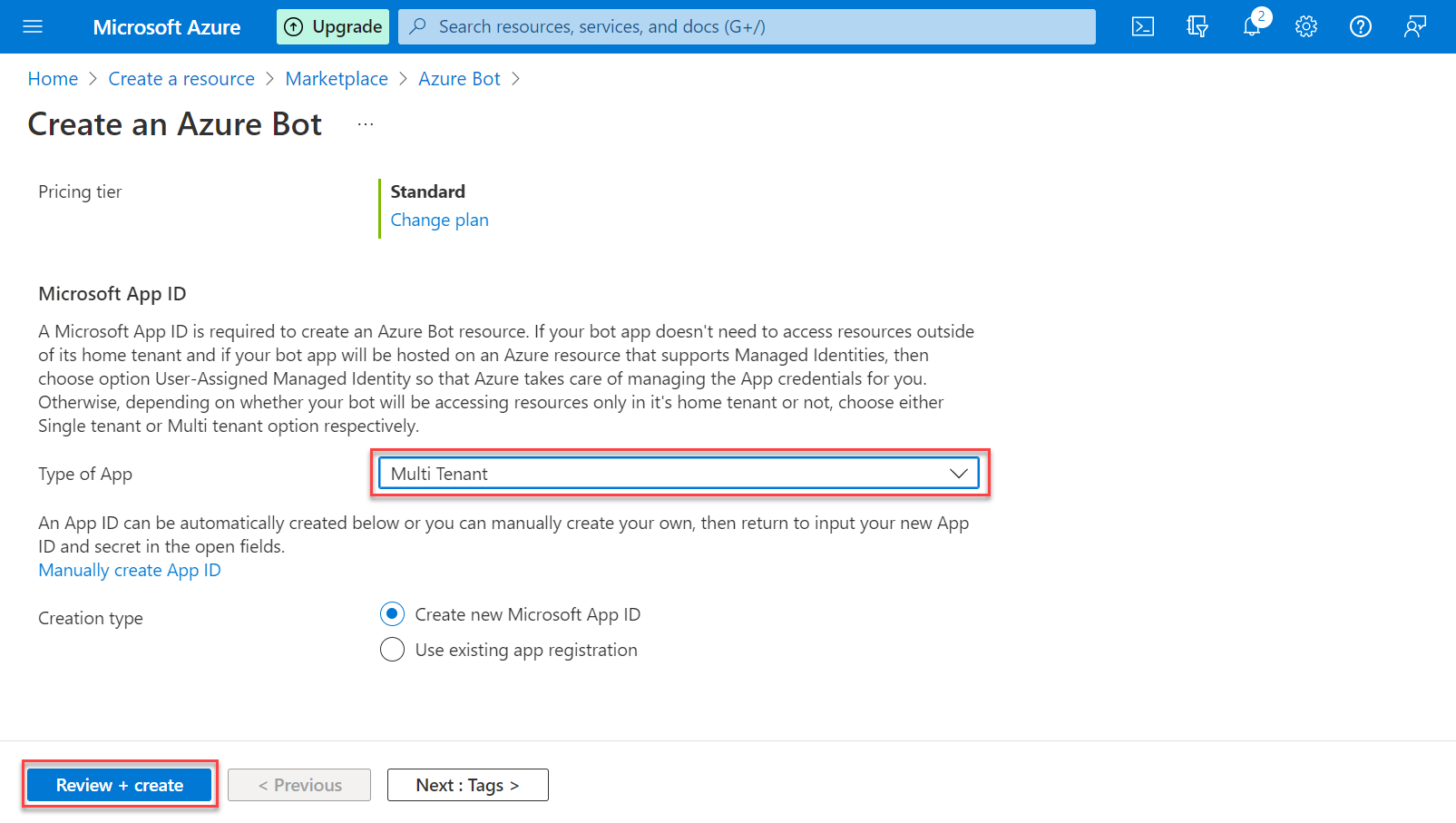The height and width of the screenshot is (823, 1456).
Task: Click the Microsoft App ID heading
Action: [x=112, y=294]
